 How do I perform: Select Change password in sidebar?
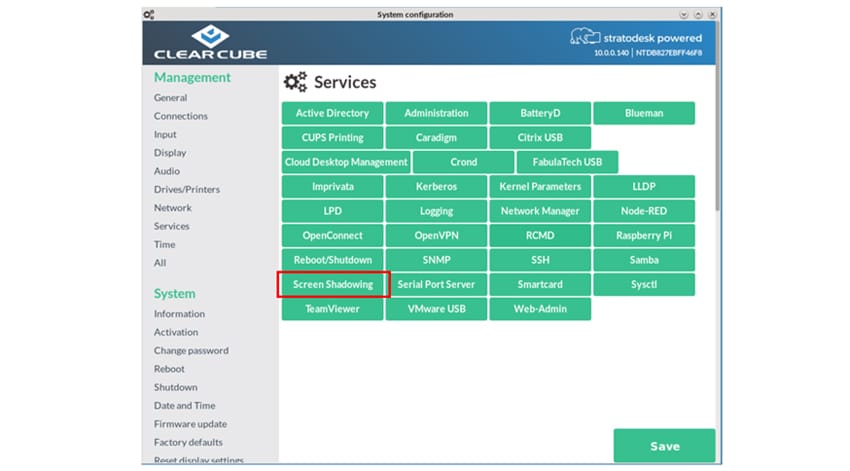(x=191, y=351)
